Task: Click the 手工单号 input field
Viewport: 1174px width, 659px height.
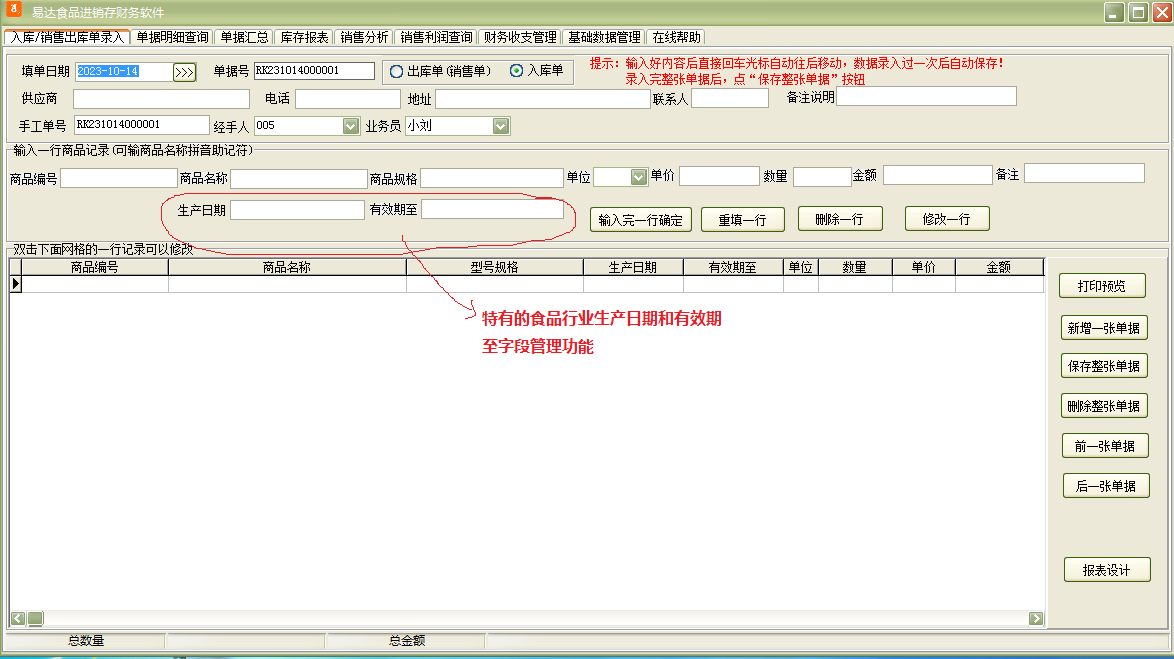Action: (142, 124)
